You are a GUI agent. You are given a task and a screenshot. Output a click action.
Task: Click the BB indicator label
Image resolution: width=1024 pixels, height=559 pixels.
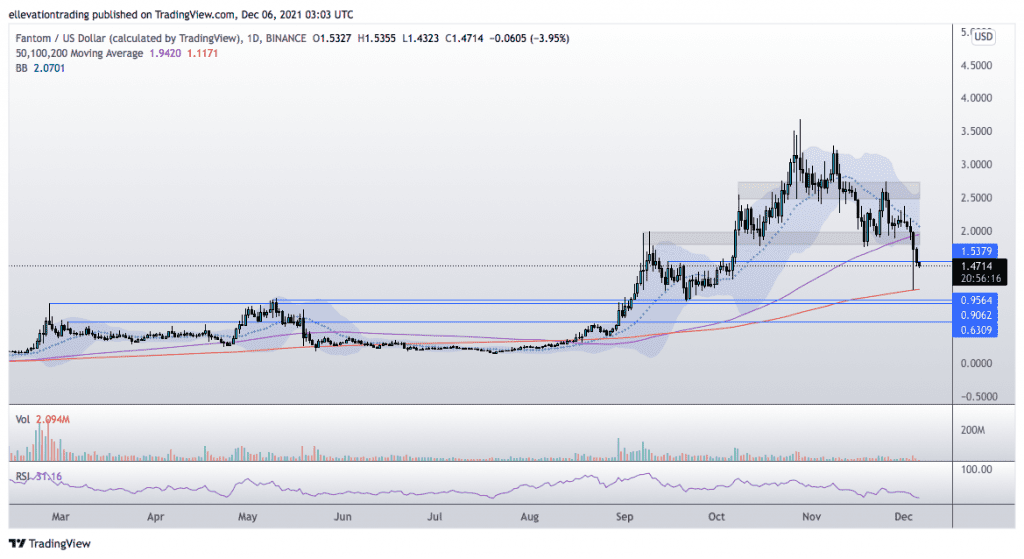tap(22, 68)
